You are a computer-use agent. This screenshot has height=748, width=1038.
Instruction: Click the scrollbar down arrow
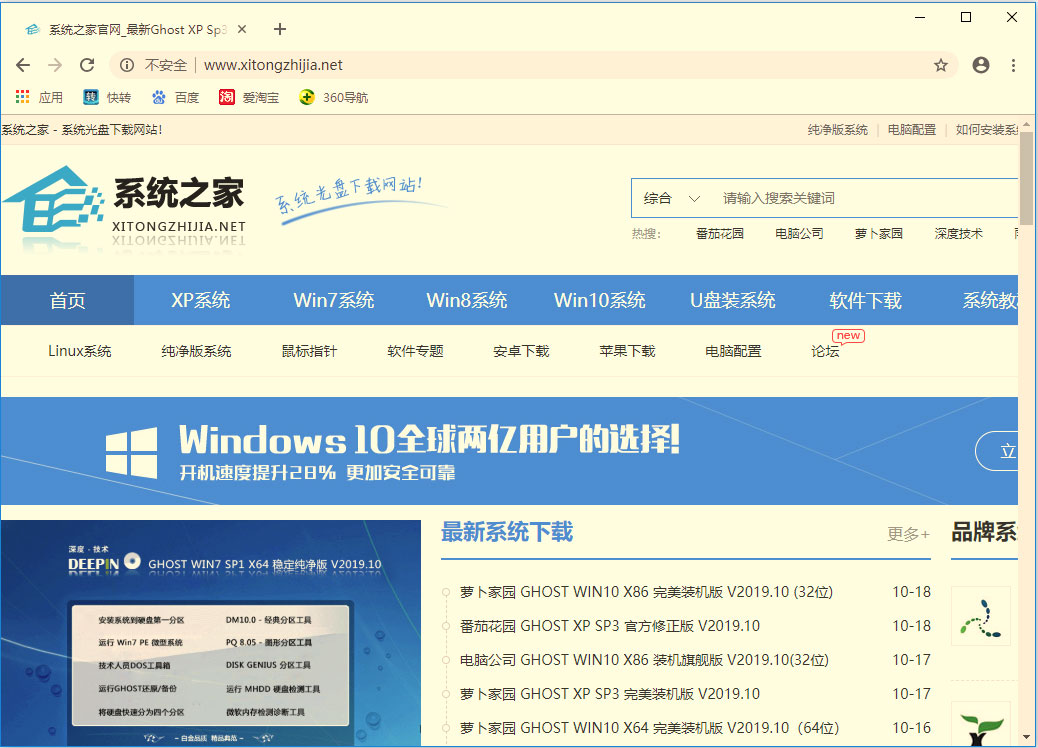pyautogui.click(x=1027, y=736)
